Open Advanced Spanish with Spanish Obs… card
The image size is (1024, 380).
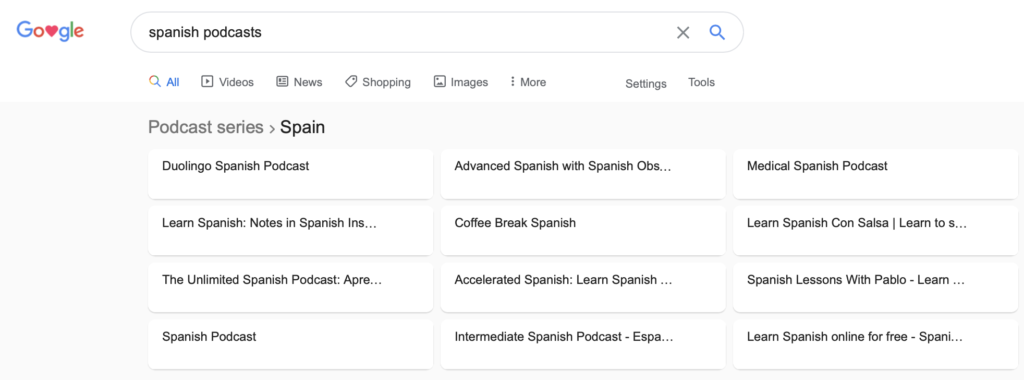point(583,174)
